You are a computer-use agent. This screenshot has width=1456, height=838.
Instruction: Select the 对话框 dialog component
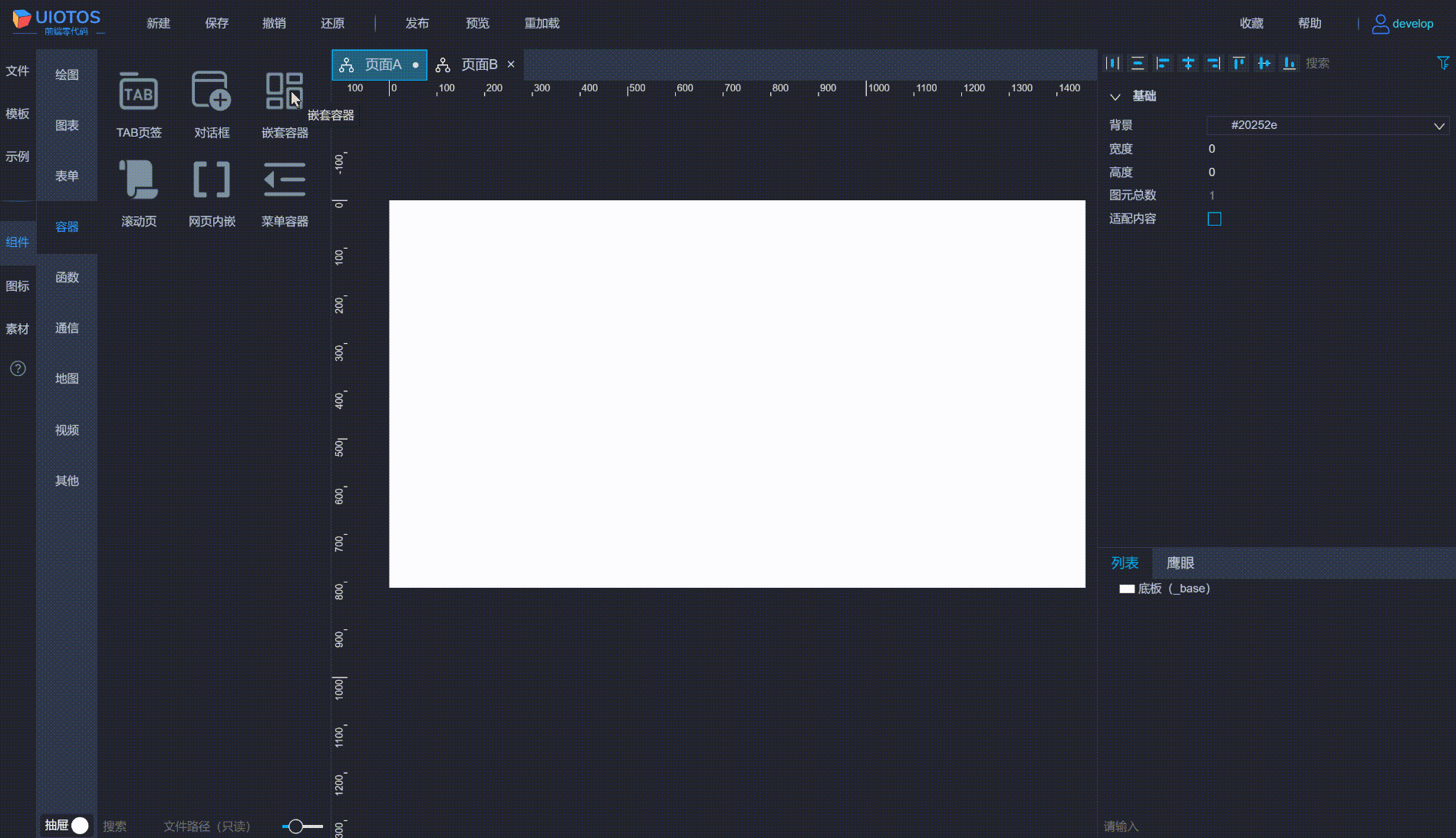point(212,104)
